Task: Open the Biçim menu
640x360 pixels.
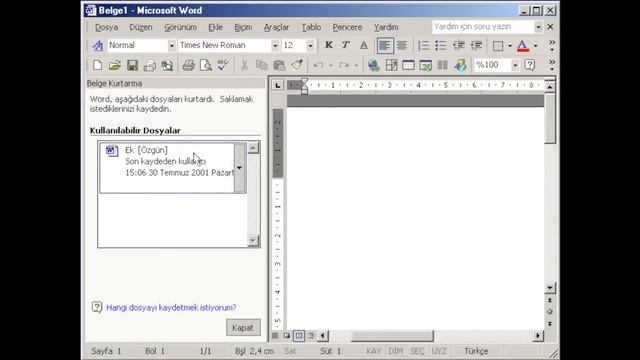Action: [243, 27]
